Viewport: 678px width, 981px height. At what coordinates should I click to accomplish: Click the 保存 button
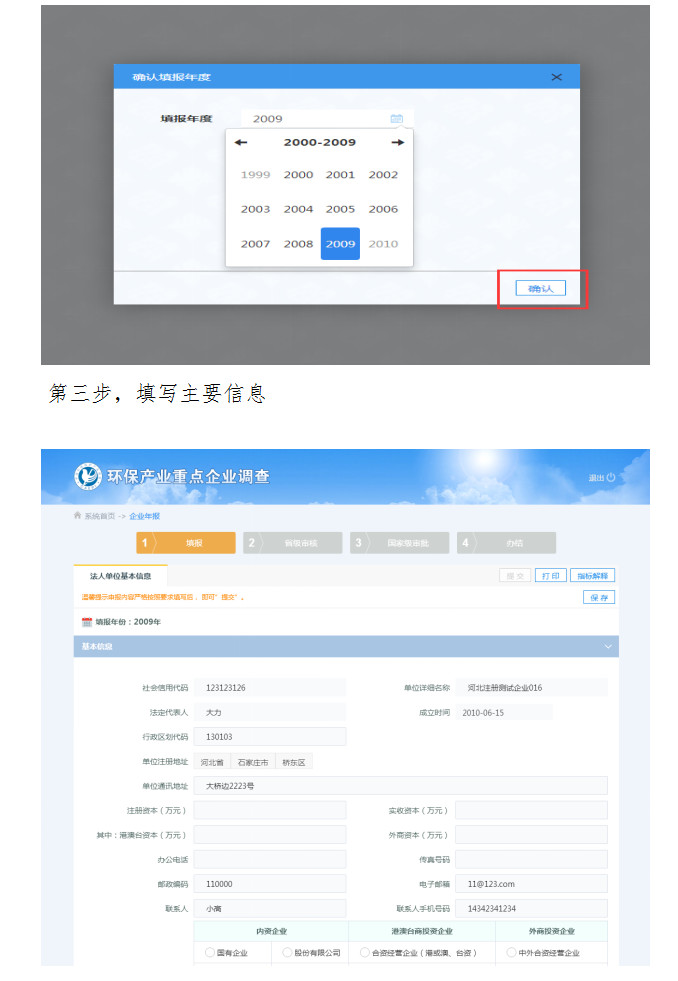coord(599,597)
